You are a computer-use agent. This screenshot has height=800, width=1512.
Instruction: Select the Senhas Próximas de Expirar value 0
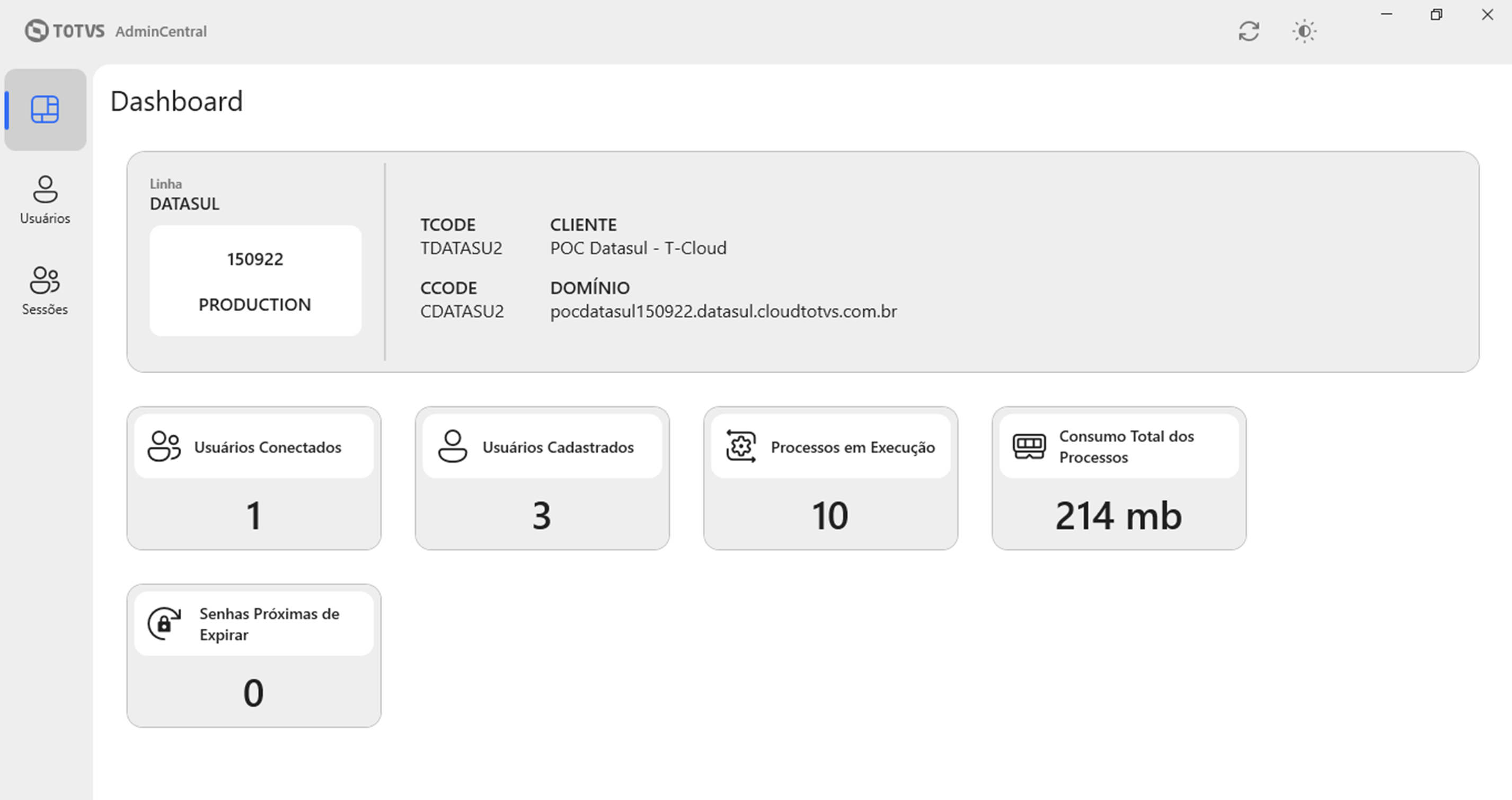pyautogui.click(x=253, y=693)
